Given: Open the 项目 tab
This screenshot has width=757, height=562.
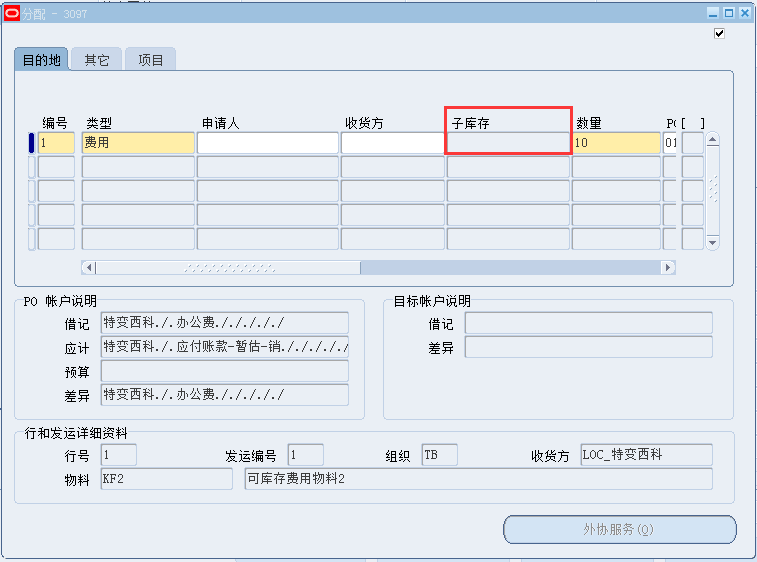Looking at the screenshot, I should pyautogui.click(x=151, y=59).
